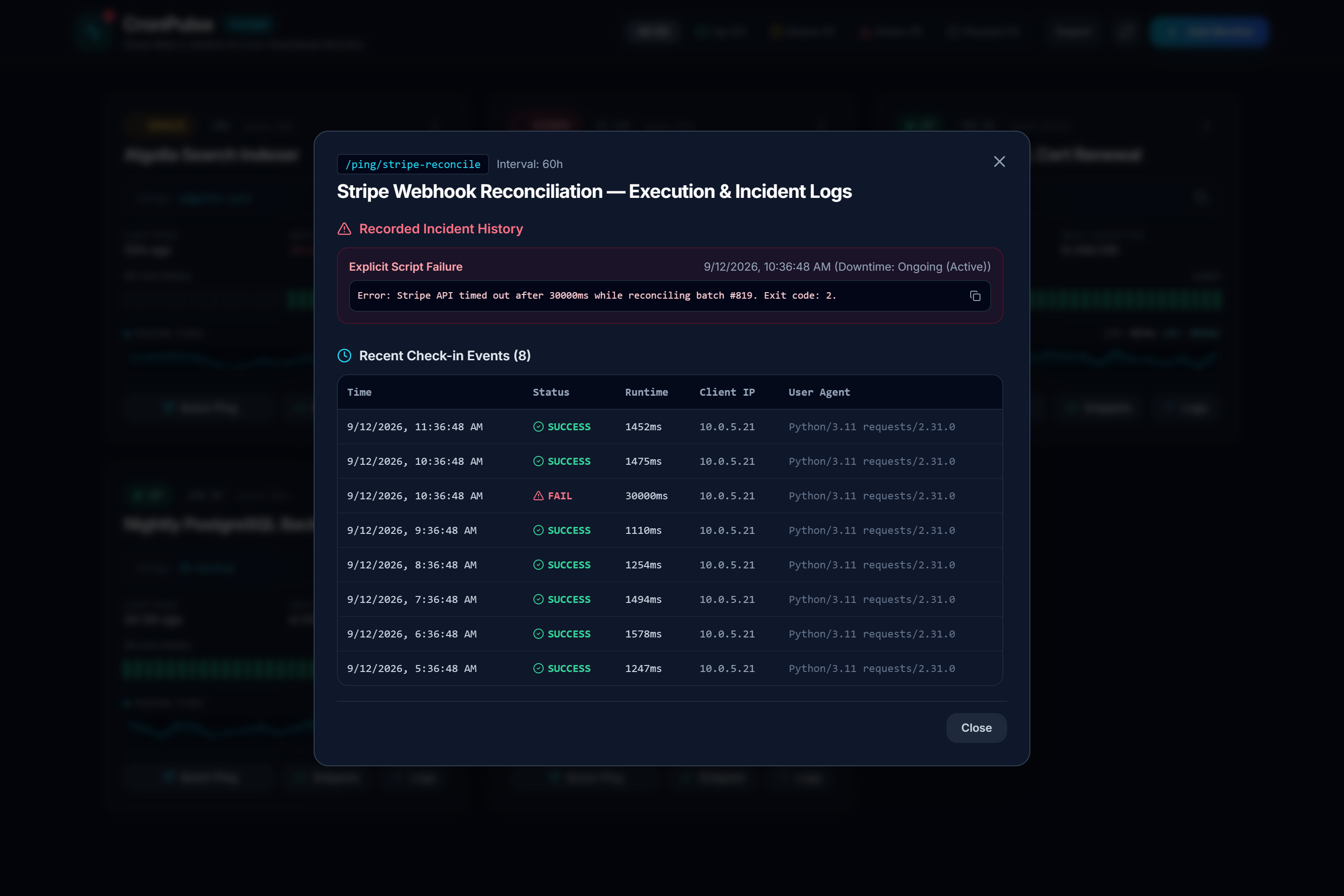Click the Downtime: Ongoing (Active) timestamp text
Image resolution: width=1344 pixels, height=896 pixels.
pyautogui.click(x=847, y=266)
